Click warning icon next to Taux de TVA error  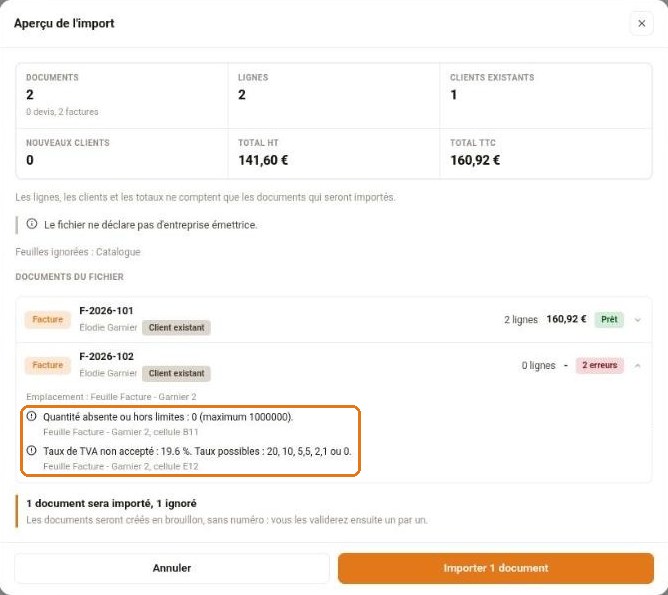click(x=32, y=450)
